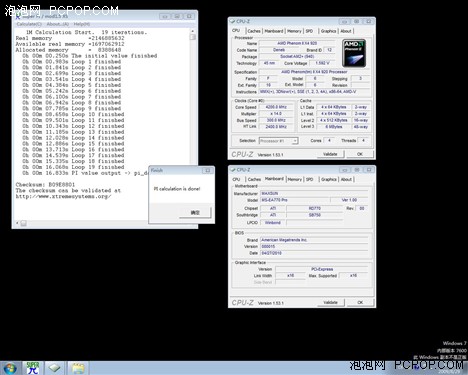Click the Level 2 4 x 512 KBytes value

(x=334, y=120)
